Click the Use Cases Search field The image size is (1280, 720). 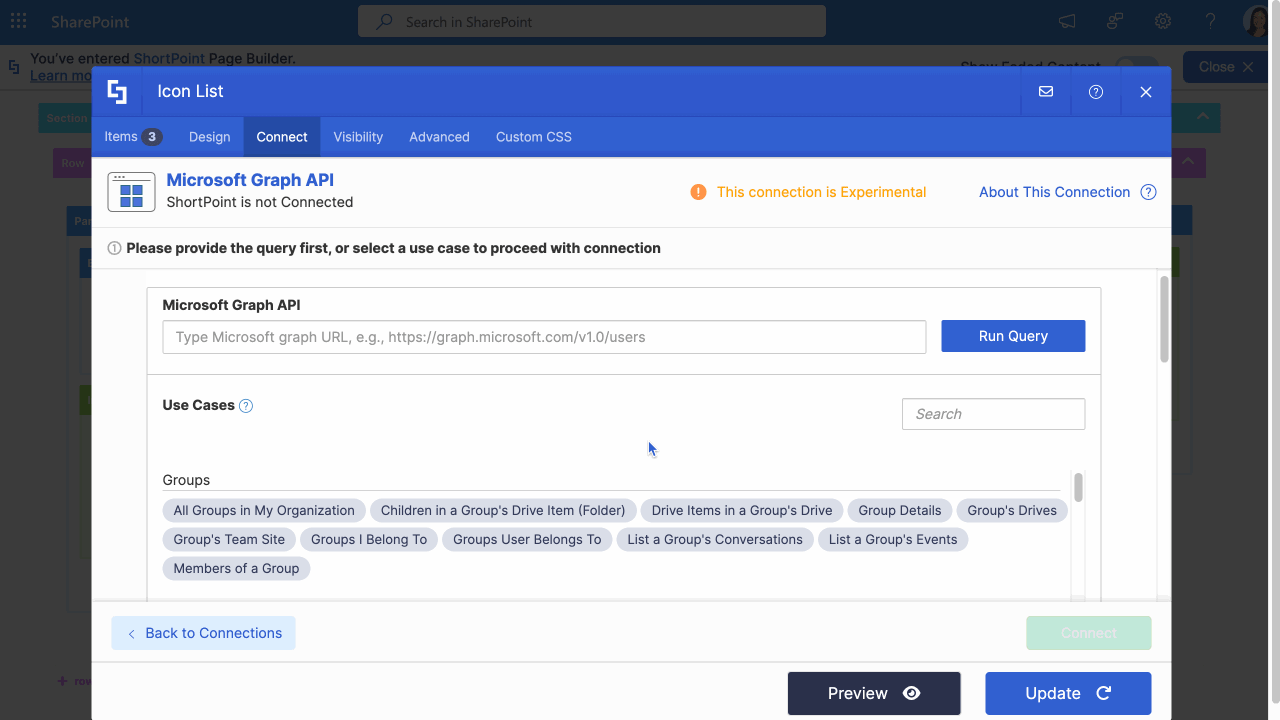[993, 414]
